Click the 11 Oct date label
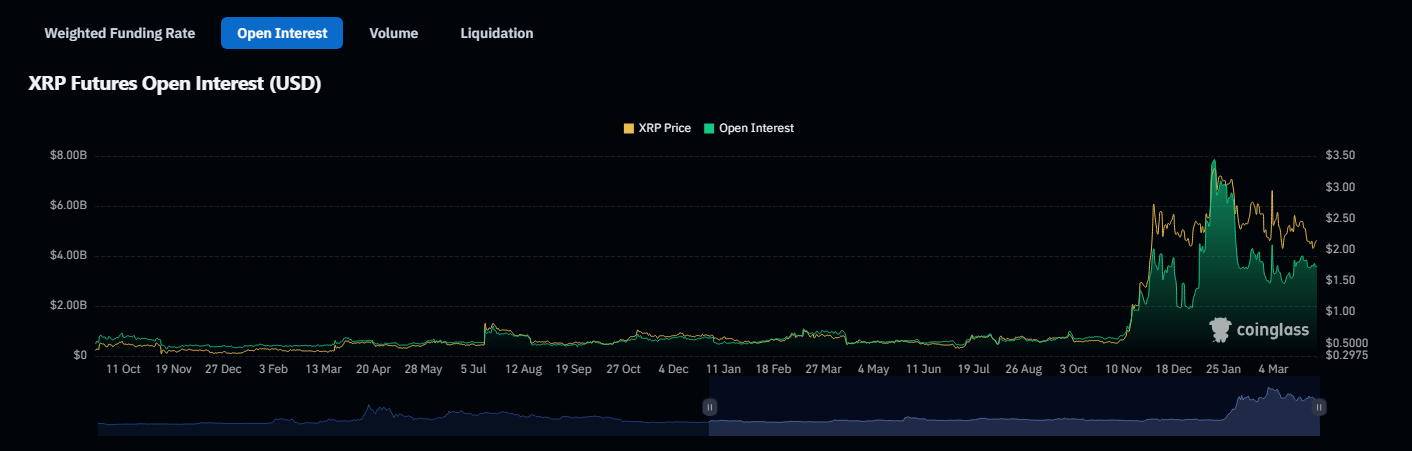Viewport: 1412px width, 451px height. (123, 369)
